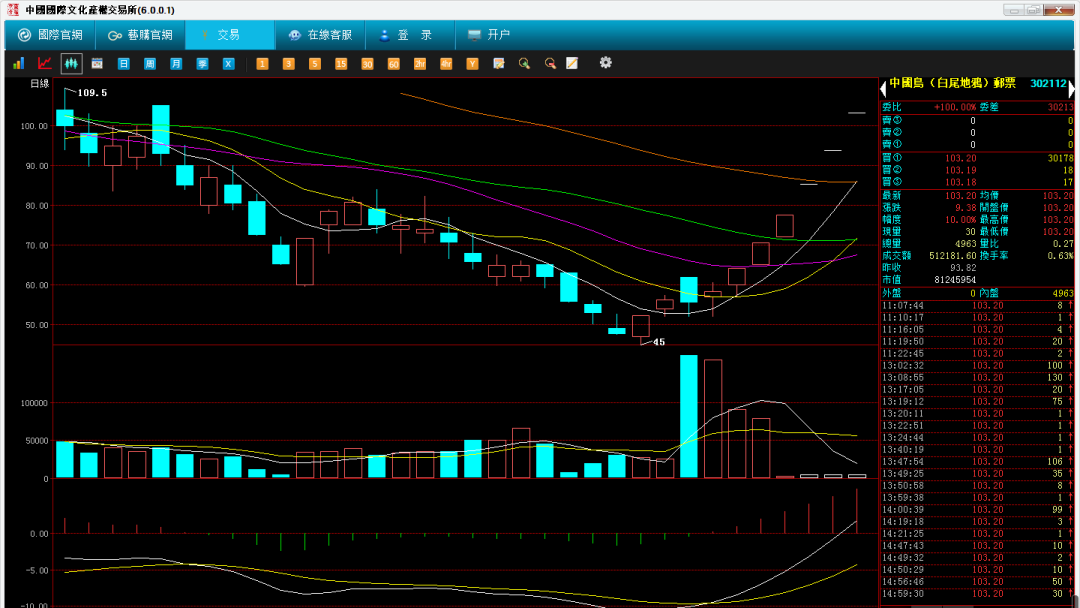Click the stock name 中國鳥（白尾地鴉）郵票
This screenshot has height=608, width=1080.
(952, 83)
